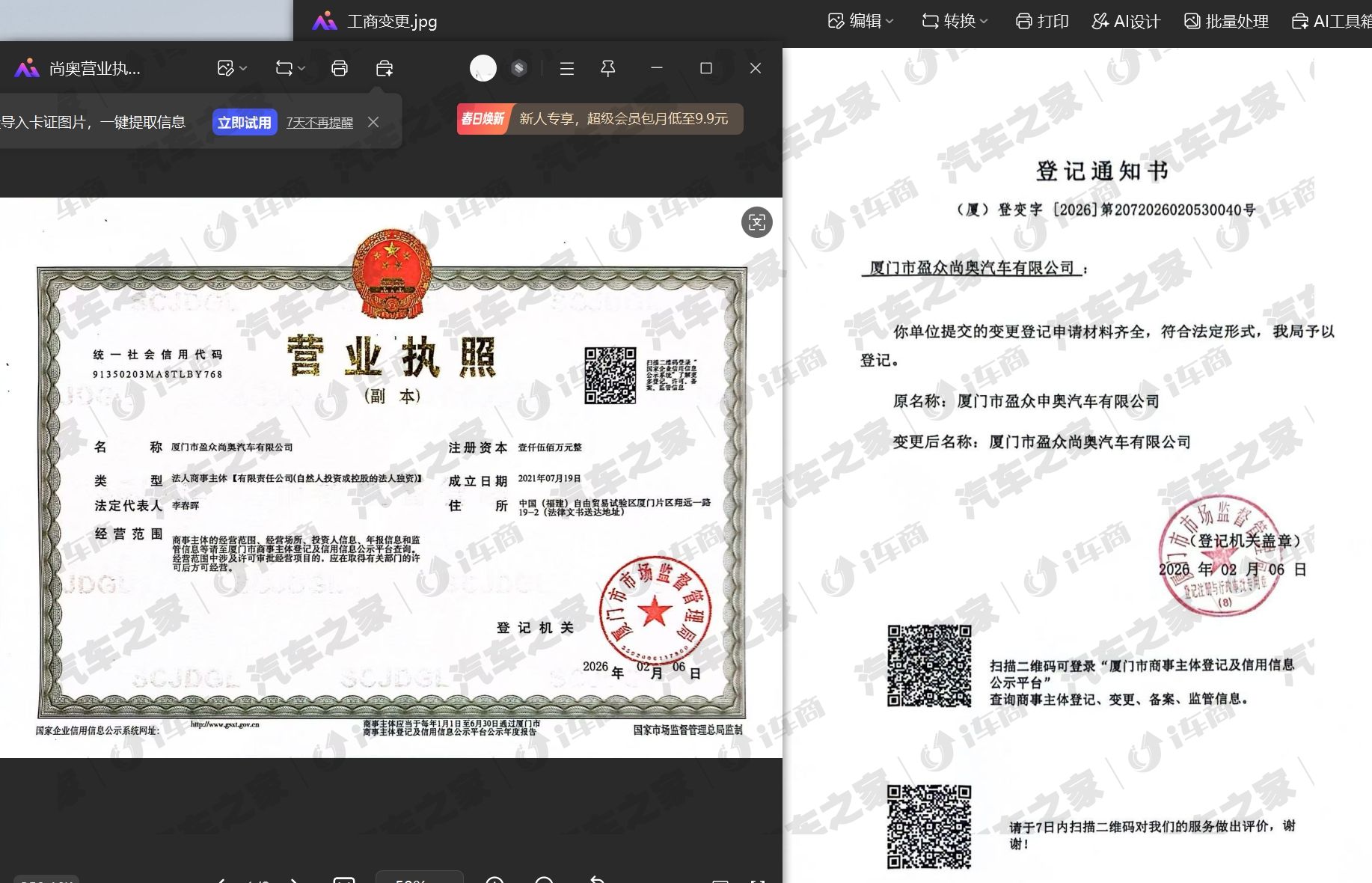
Task: Open the hamburger menu in 尚奥营业执 window
Action: click(567, 69)
